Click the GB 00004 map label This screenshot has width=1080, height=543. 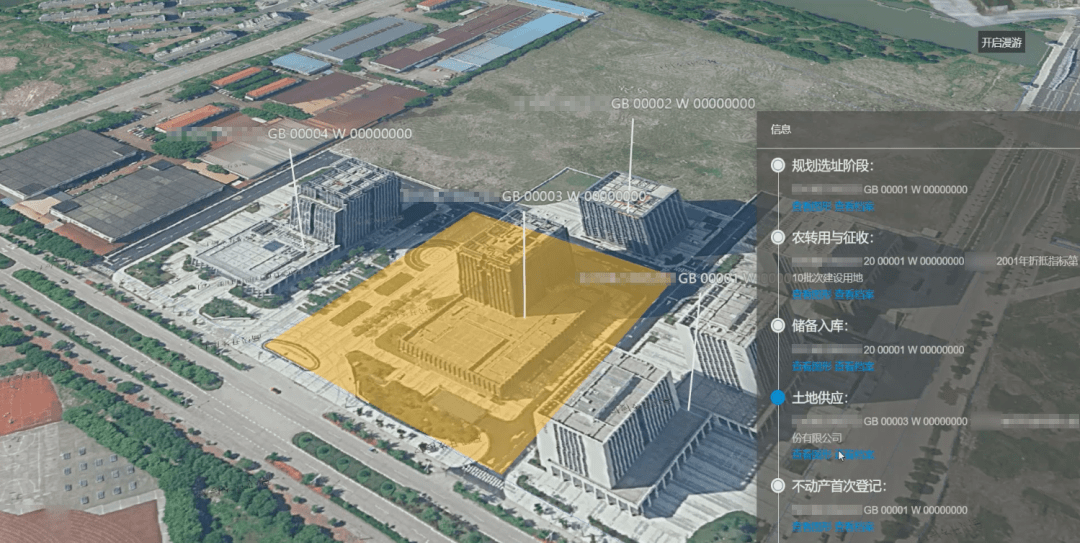(x=339, y=134)
